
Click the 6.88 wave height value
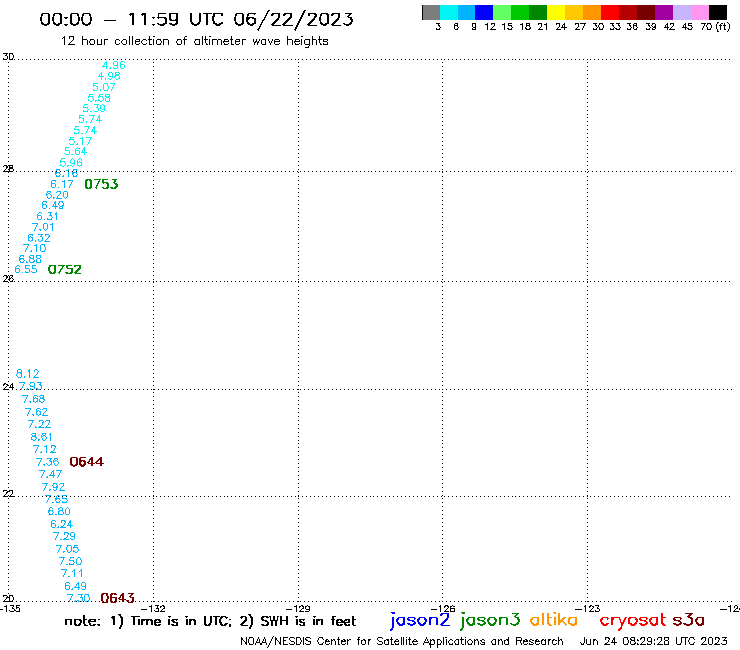(x=30, y=259)
